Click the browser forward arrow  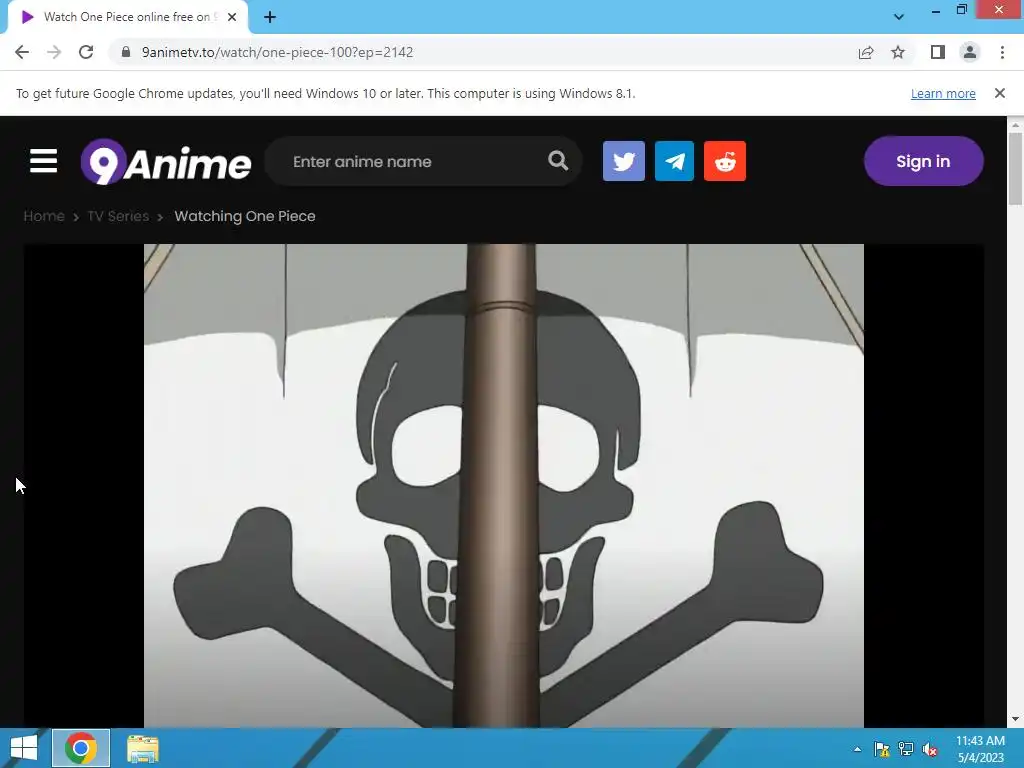54,52
